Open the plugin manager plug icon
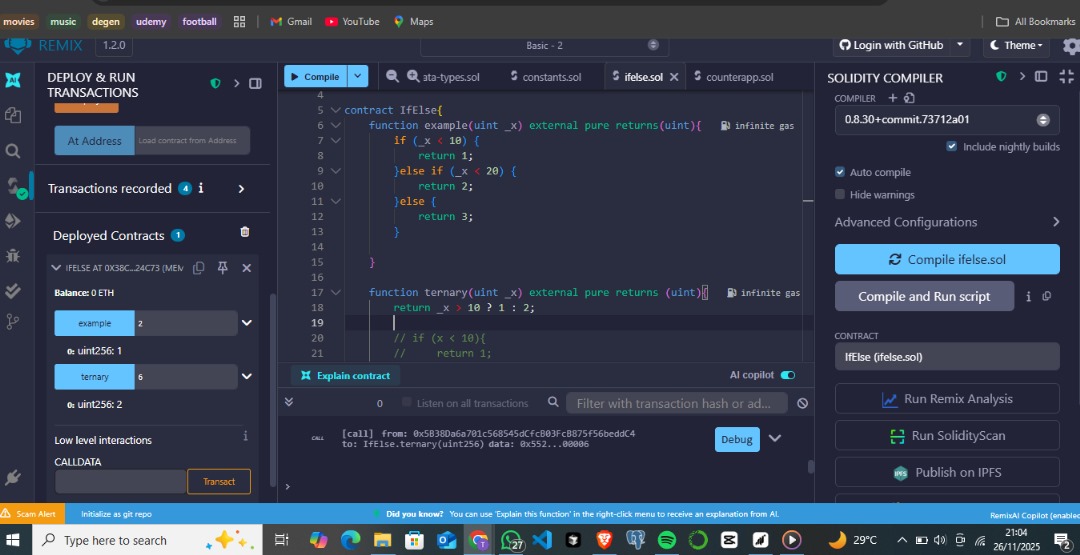The width and height of the screenshot is (1080, 555). point(12,477)
